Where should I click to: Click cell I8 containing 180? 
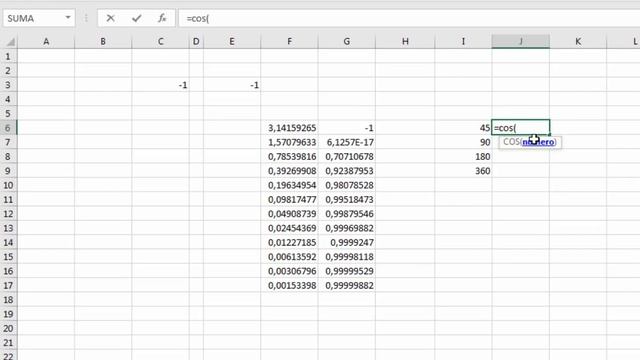463,156
